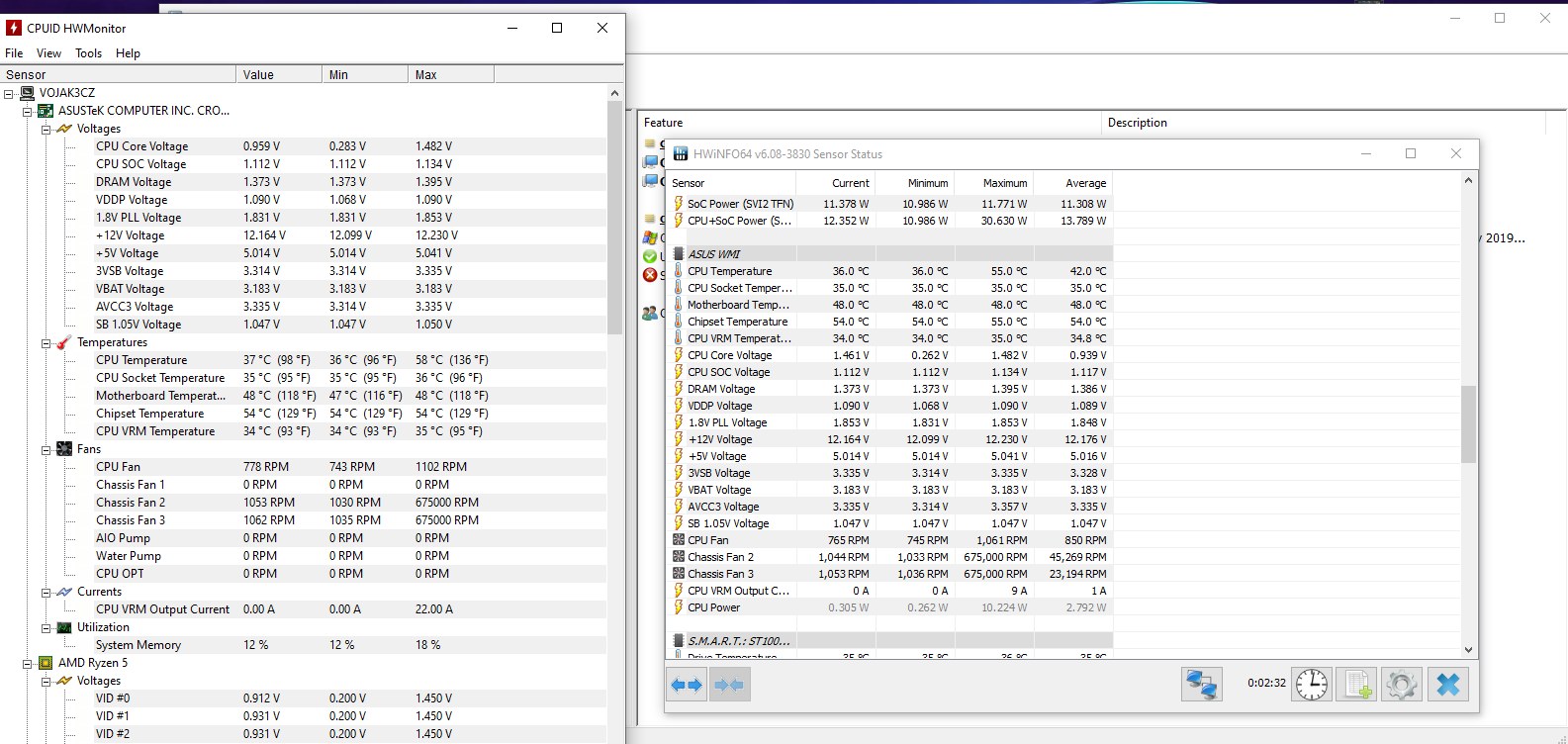Click the Value column header
The width and height of the screenshot is (1568, 744).
278,74
